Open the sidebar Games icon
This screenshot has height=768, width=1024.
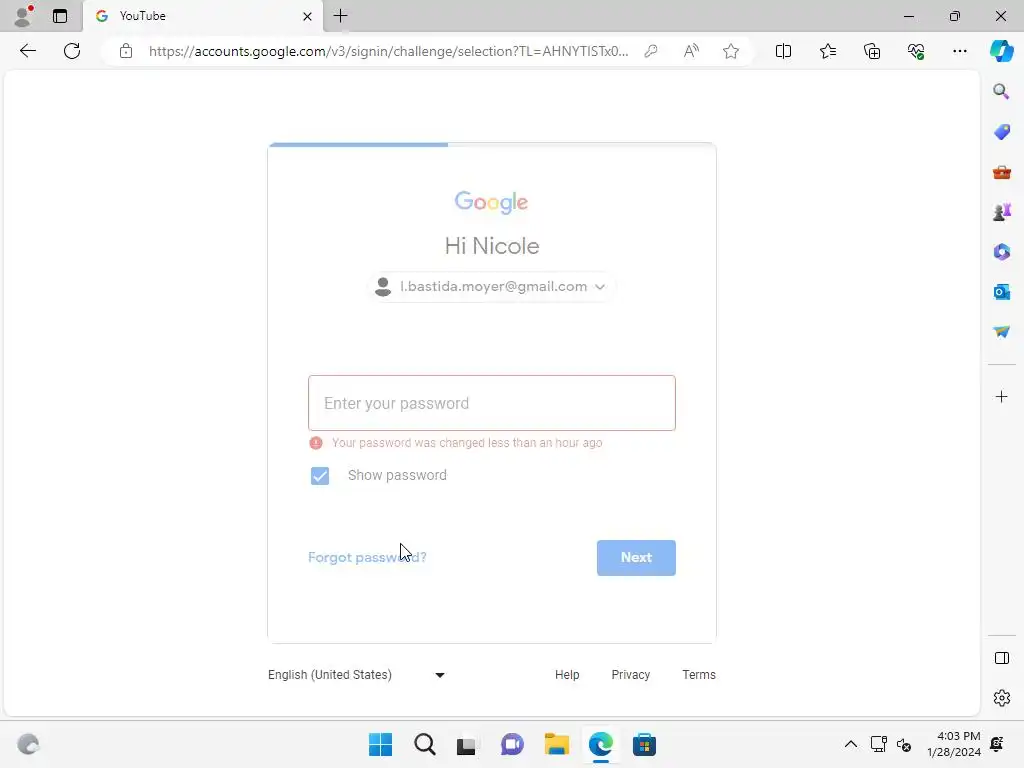[x=1001, y=212]
